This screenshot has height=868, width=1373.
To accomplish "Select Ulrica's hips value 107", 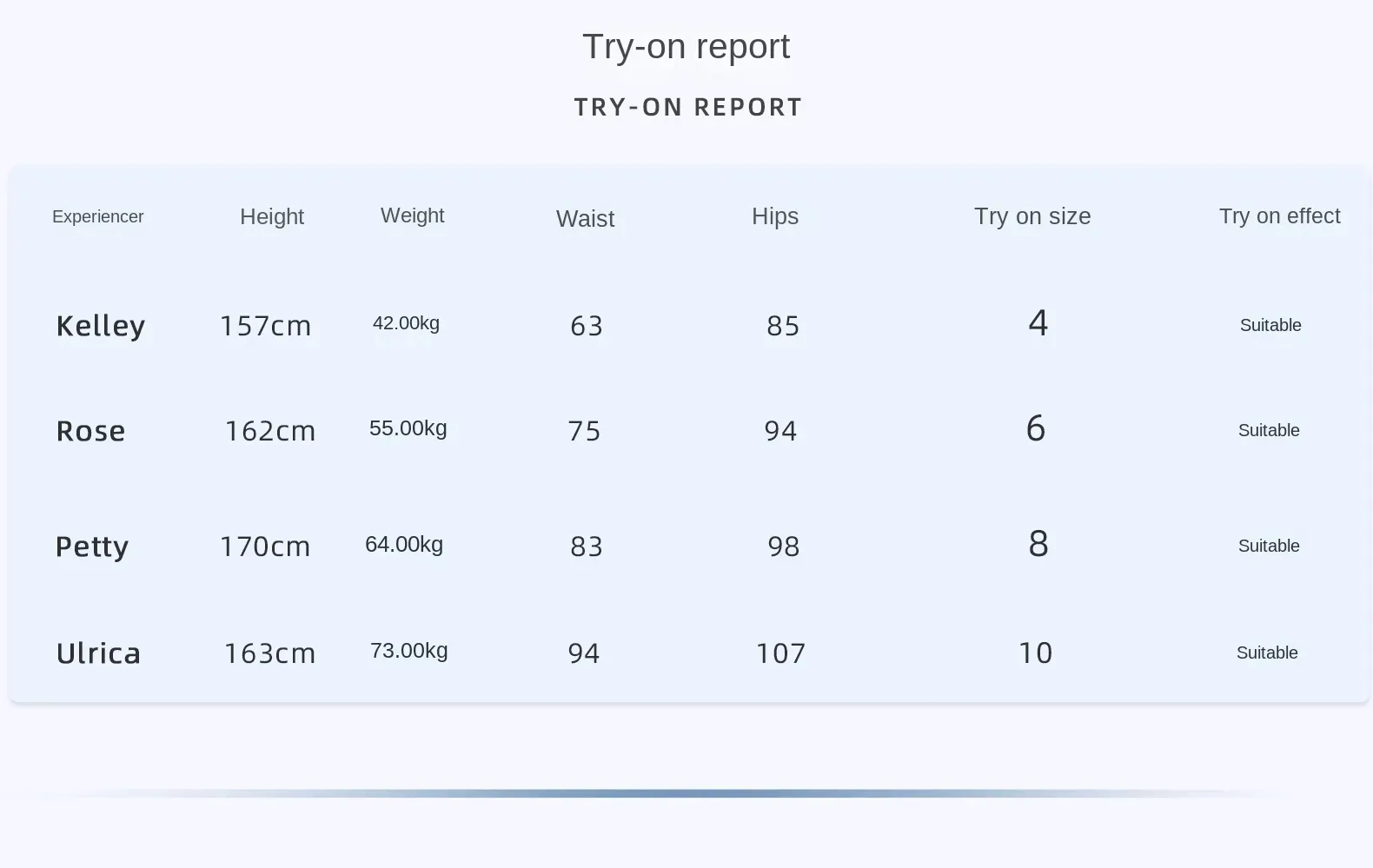I will pyautogui.click(x=780, y=653).
